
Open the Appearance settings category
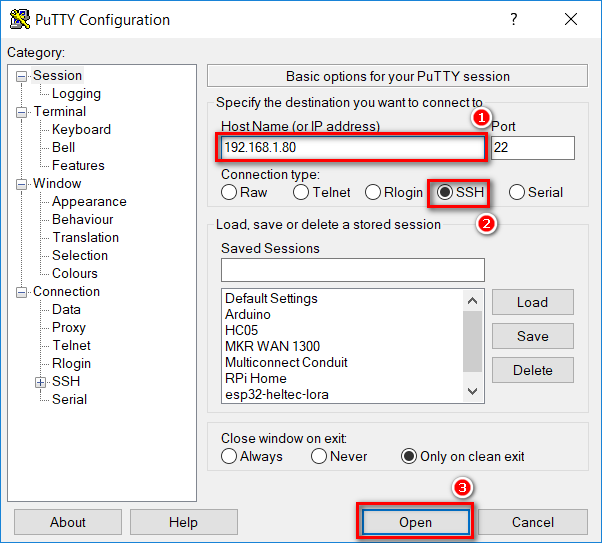click(x=89, y=202)
